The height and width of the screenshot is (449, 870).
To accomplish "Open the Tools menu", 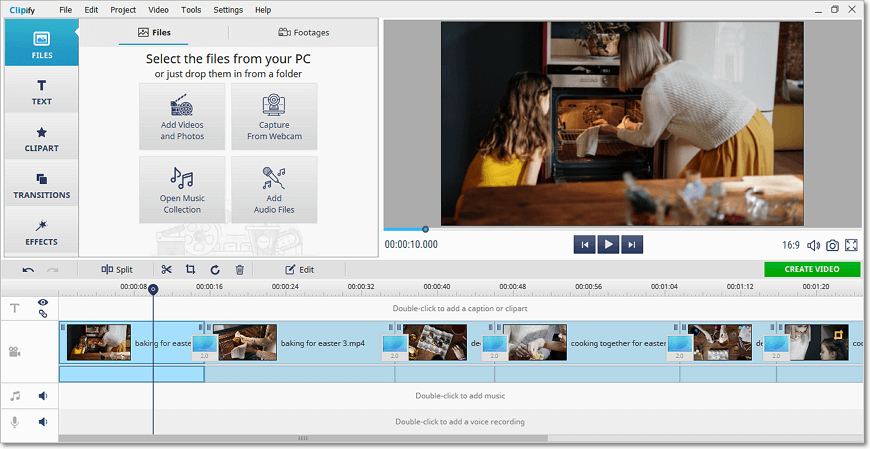I will (x=191, y=10).
